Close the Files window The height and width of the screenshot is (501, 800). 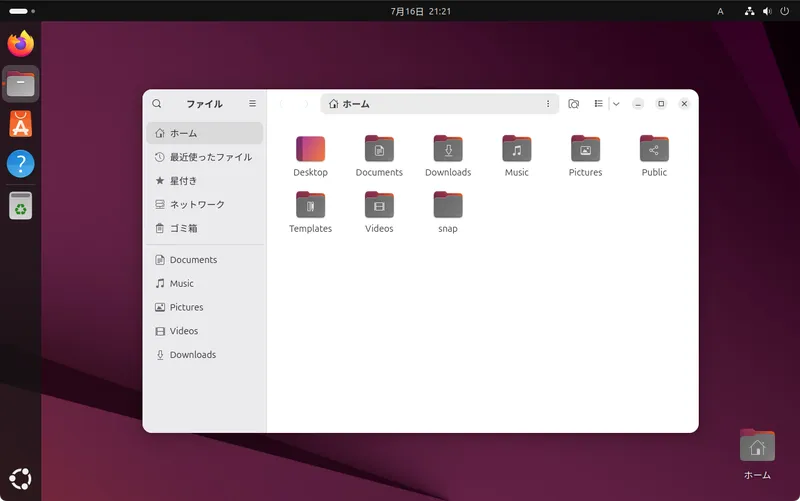tap(684, 104)
